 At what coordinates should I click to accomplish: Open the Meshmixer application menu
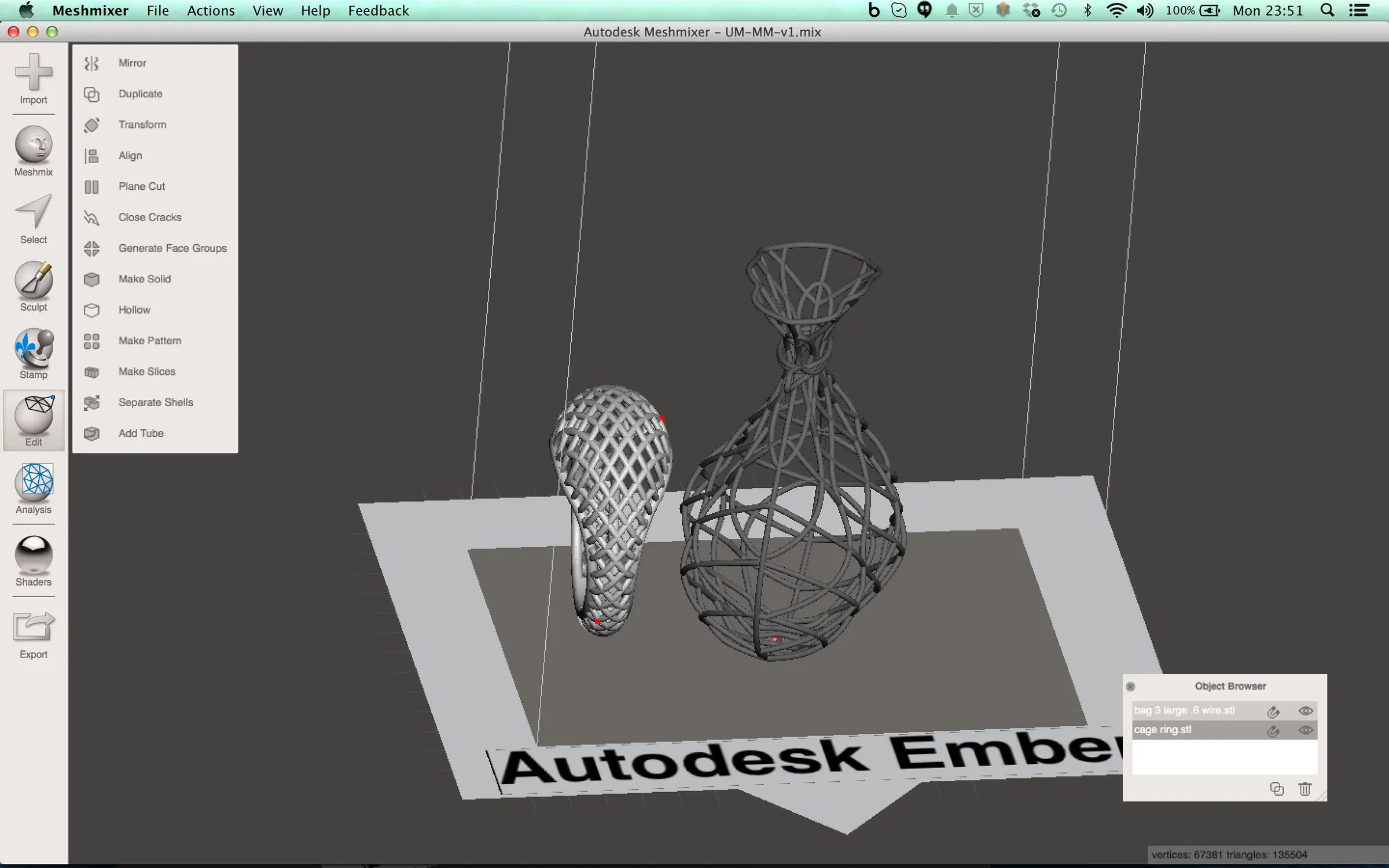(x=90, y=10)
